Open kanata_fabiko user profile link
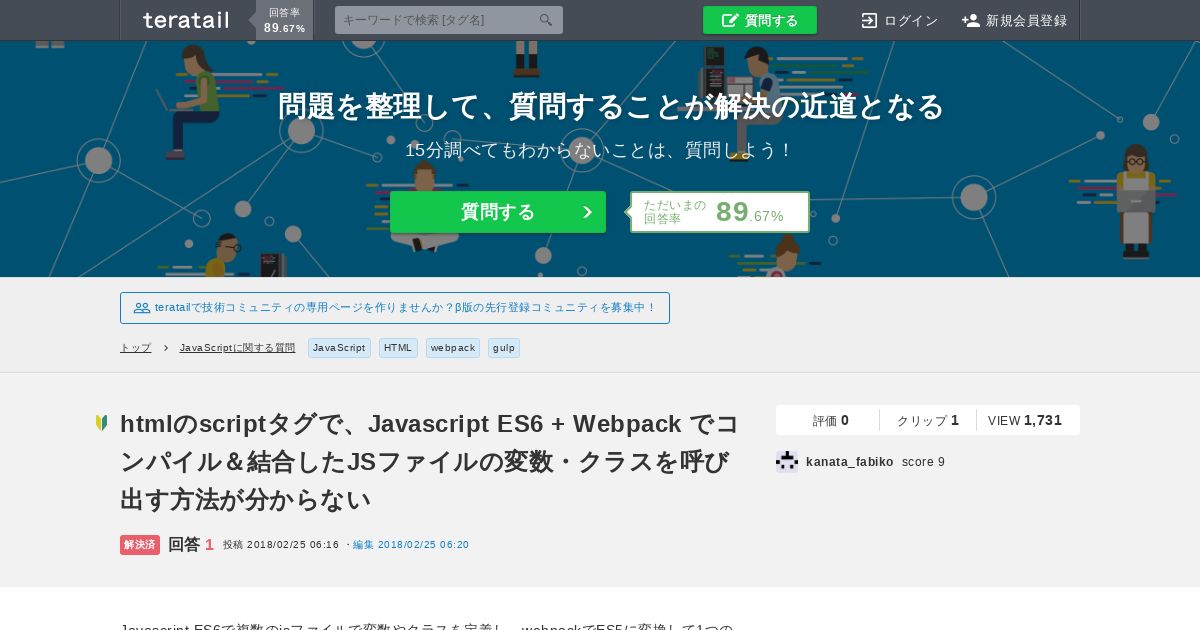 [x=850, y=462]
